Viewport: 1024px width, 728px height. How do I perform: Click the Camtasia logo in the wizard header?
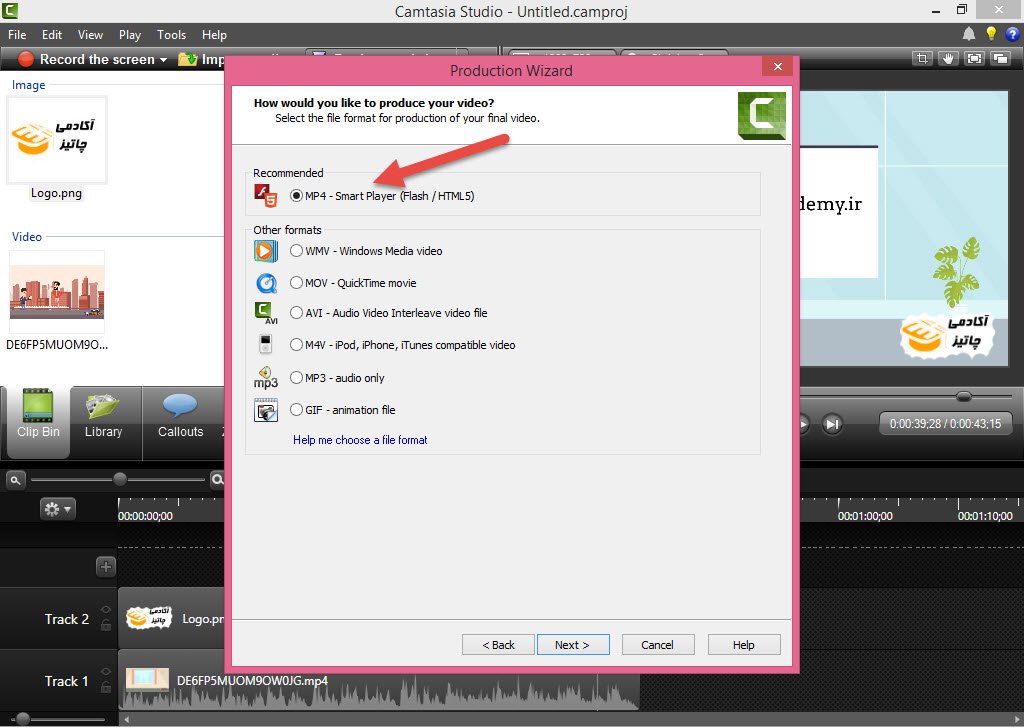(x=761, y=116)
